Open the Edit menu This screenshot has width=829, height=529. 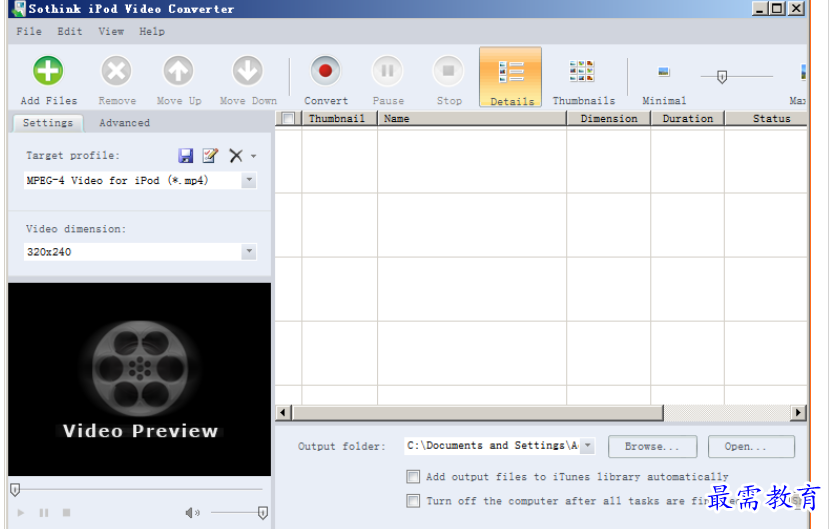coord(70,31)
